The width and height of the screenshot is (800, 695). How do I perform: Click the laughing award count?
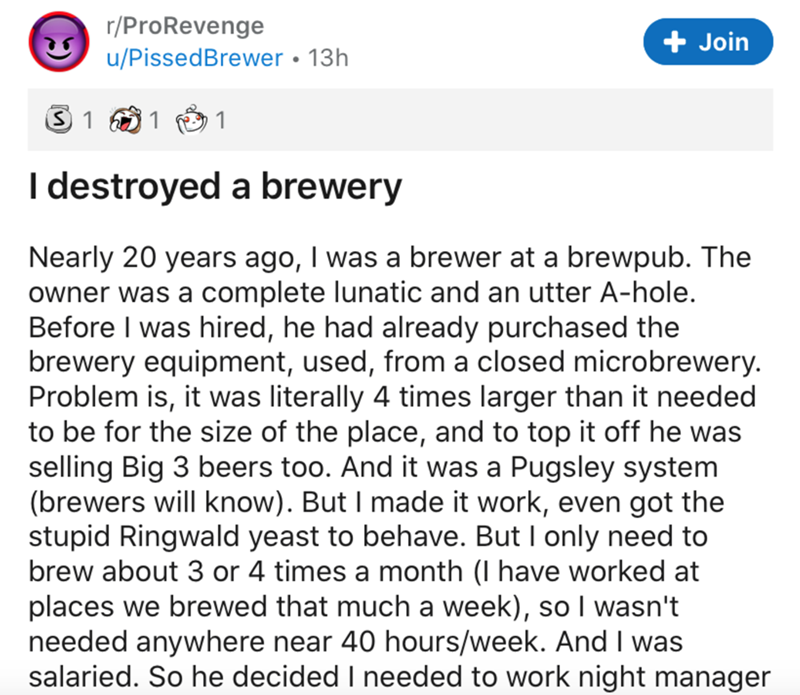point(153,122)
